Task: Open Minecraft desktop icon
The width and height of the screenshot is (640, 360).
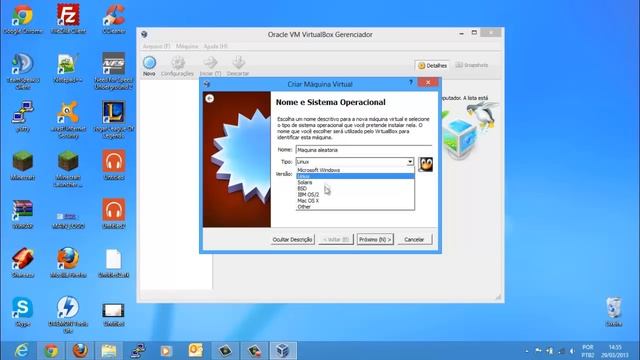Action: click(22, 165)
